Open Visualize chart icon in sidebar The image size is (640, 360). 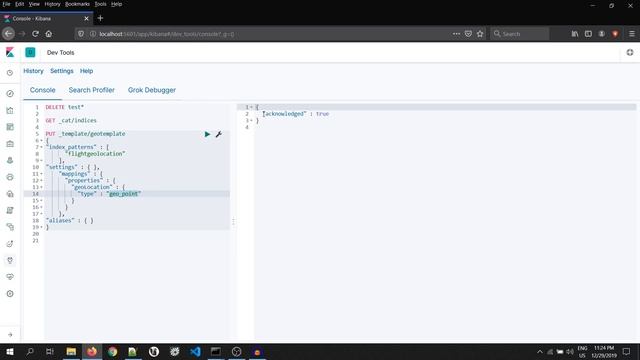pos(10,110)
